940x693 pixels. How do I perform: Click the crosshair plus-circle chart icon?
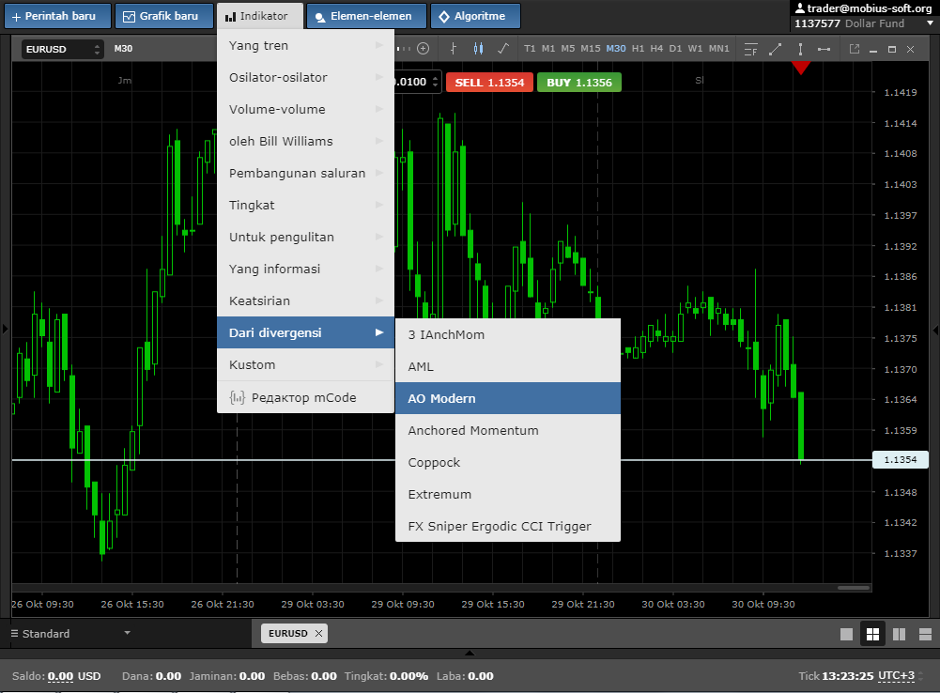423,49
